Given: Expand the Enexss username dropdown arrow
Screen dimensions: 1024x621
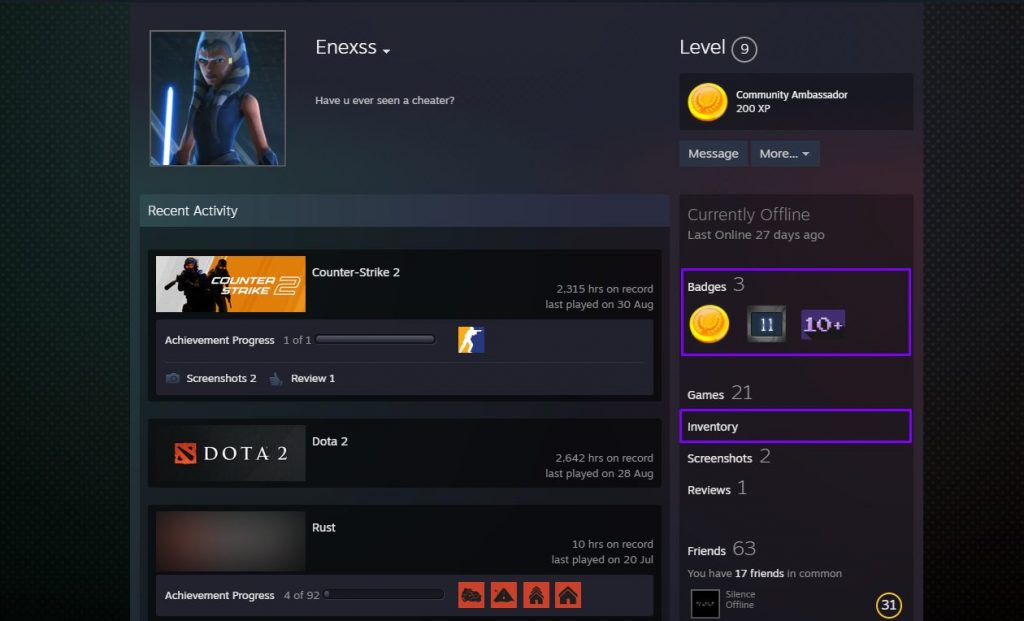Looking at the screenshot, I should (386, 51).
